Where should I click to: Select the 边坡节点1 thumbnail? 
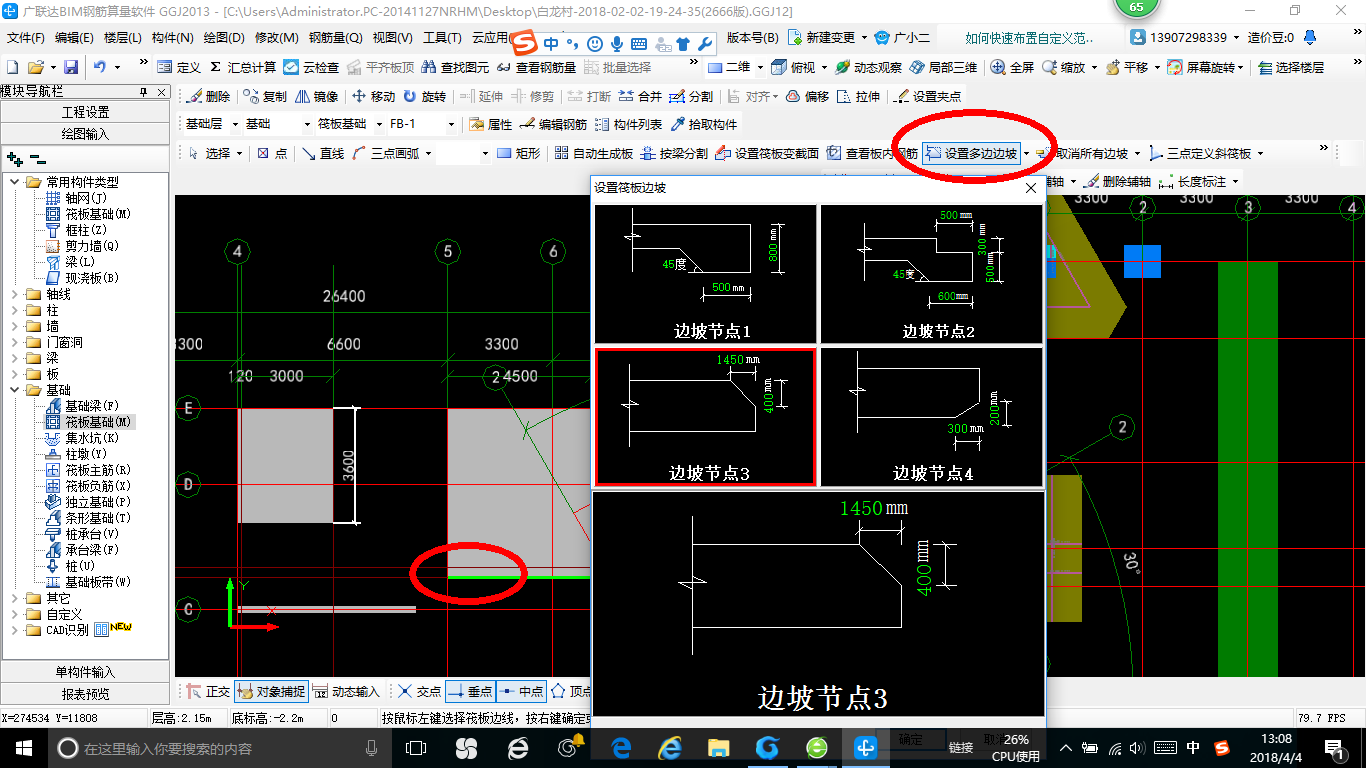pyautogui.click(x=706, y=274)
